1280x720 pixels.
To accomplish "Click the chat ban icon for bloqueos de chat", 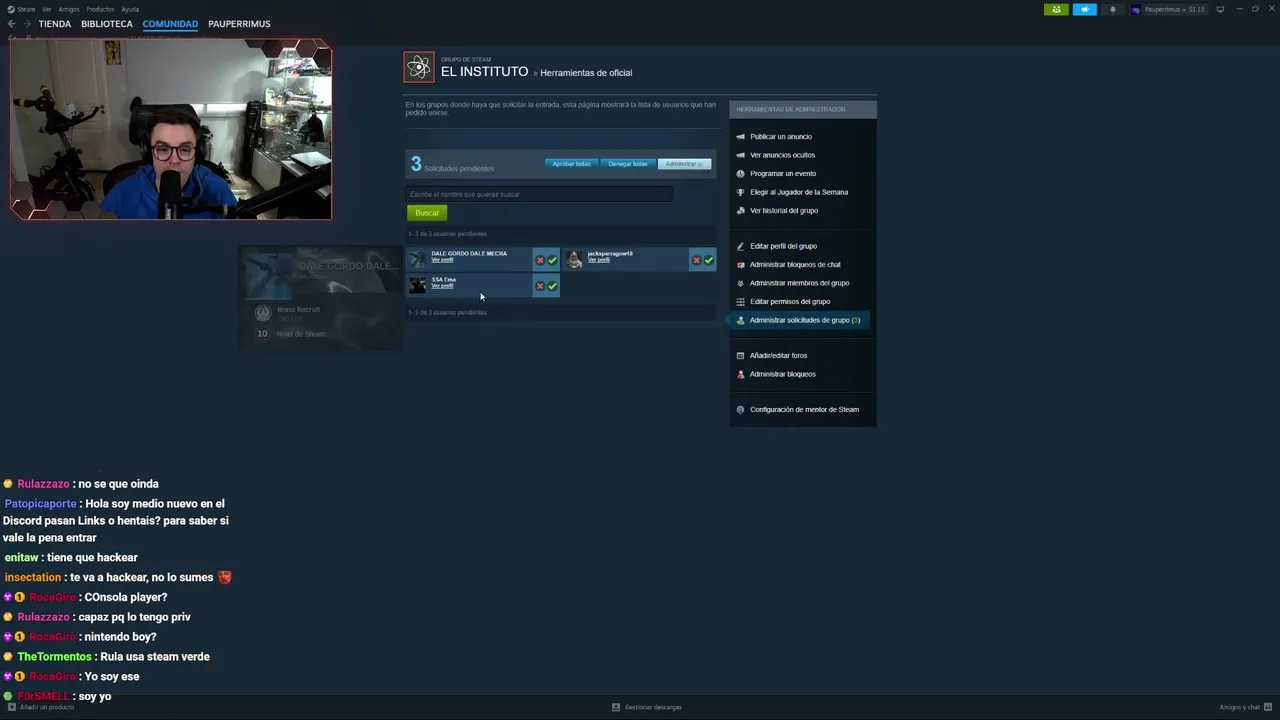I will [x=740, y=265].
